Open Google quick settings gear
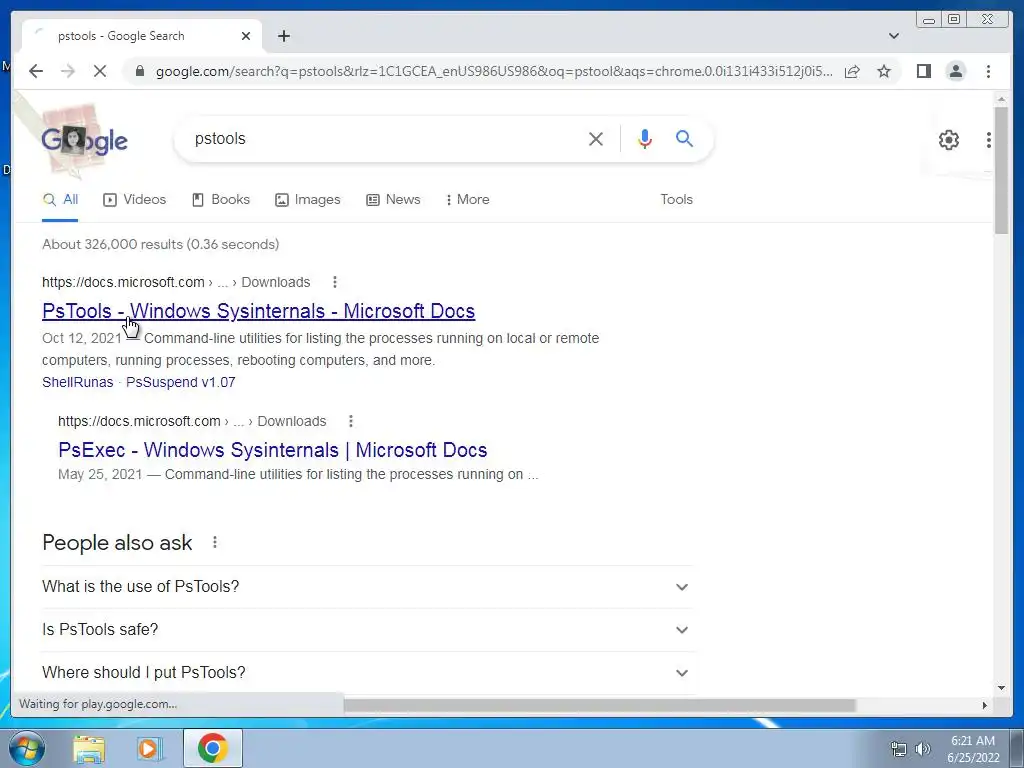Viewport: 1024px width, 768px height. point(949,140)
